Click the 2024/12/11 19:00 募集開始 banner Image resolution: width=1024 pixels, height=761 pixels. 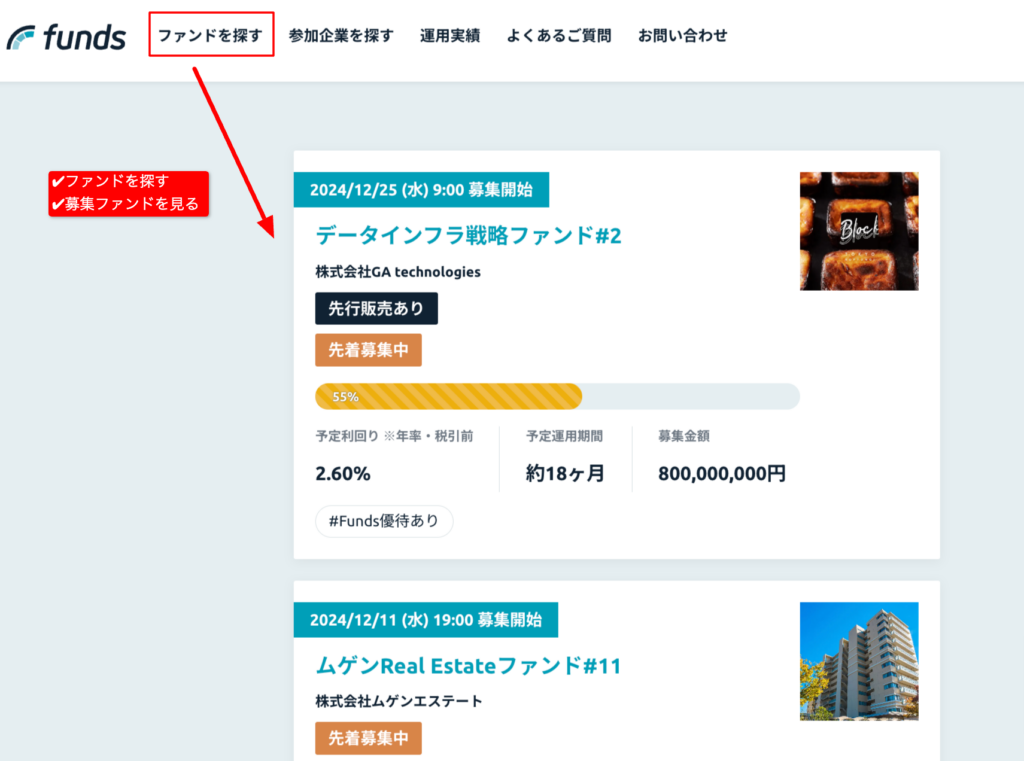click(425, 620)
